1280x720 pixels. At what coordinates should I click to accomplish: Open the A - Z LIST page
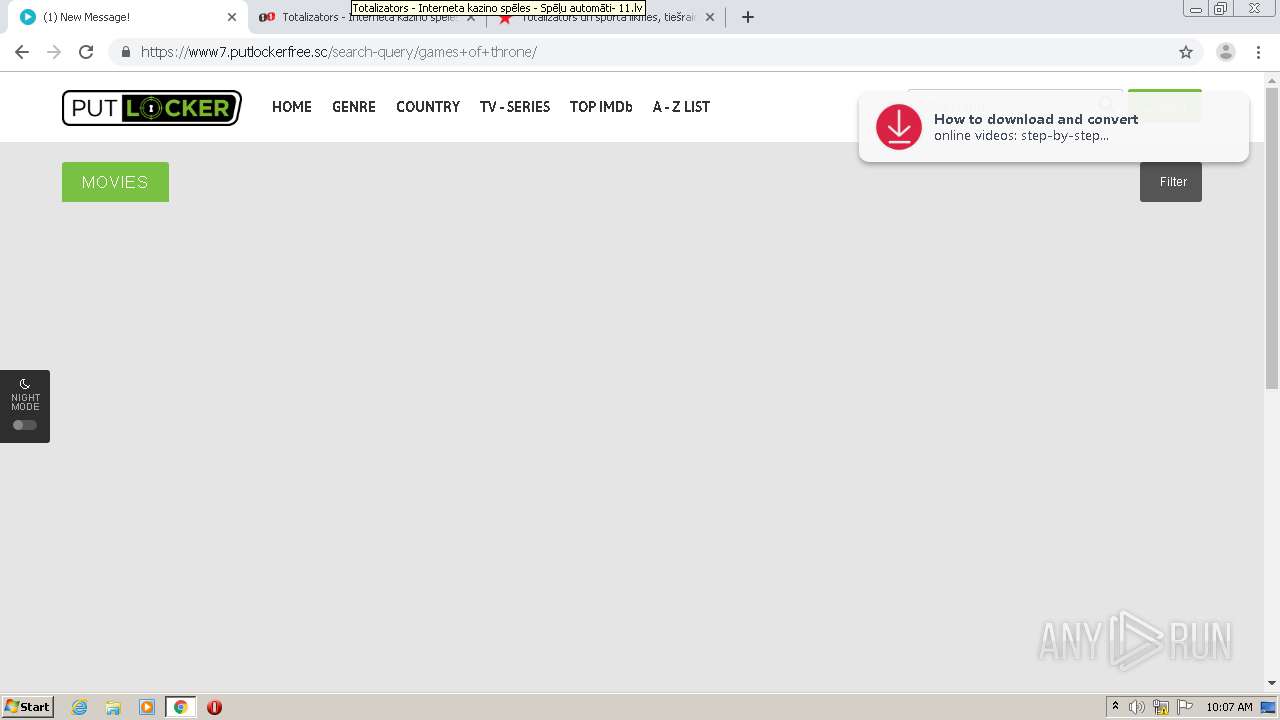tap(681, 107)
